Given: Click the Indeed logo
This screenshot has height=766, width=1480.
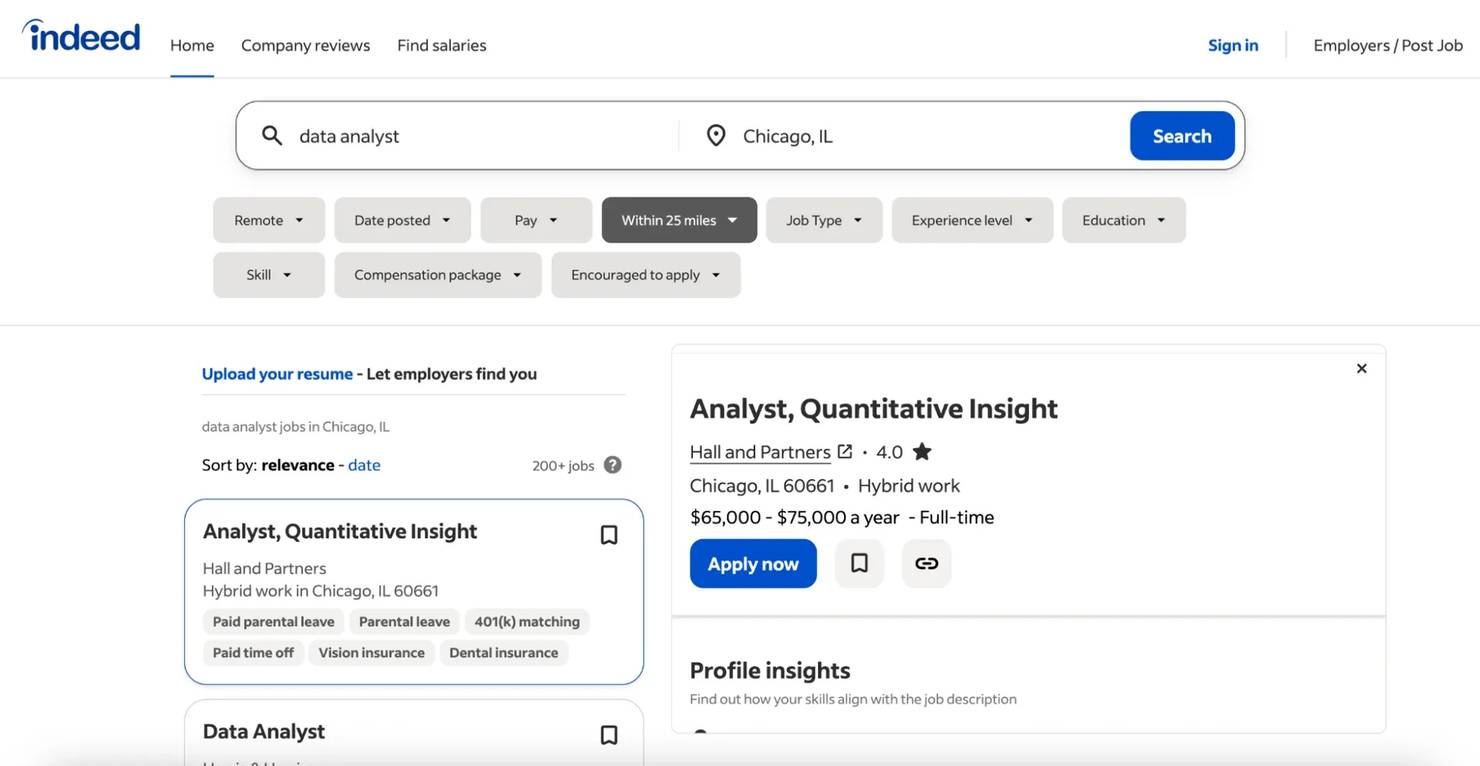Looking at the screenshot, I should (x=81, y=36).
